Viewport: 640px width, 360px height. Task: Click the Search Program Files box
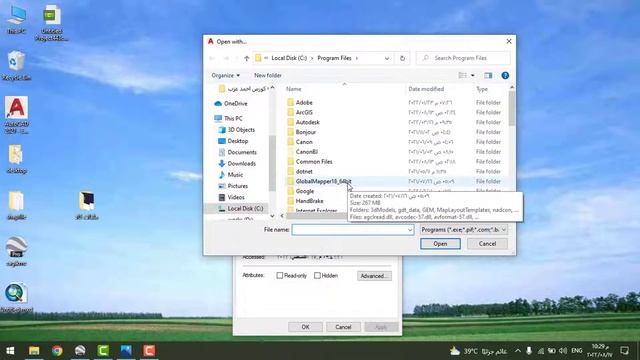[x=463, y=58]
